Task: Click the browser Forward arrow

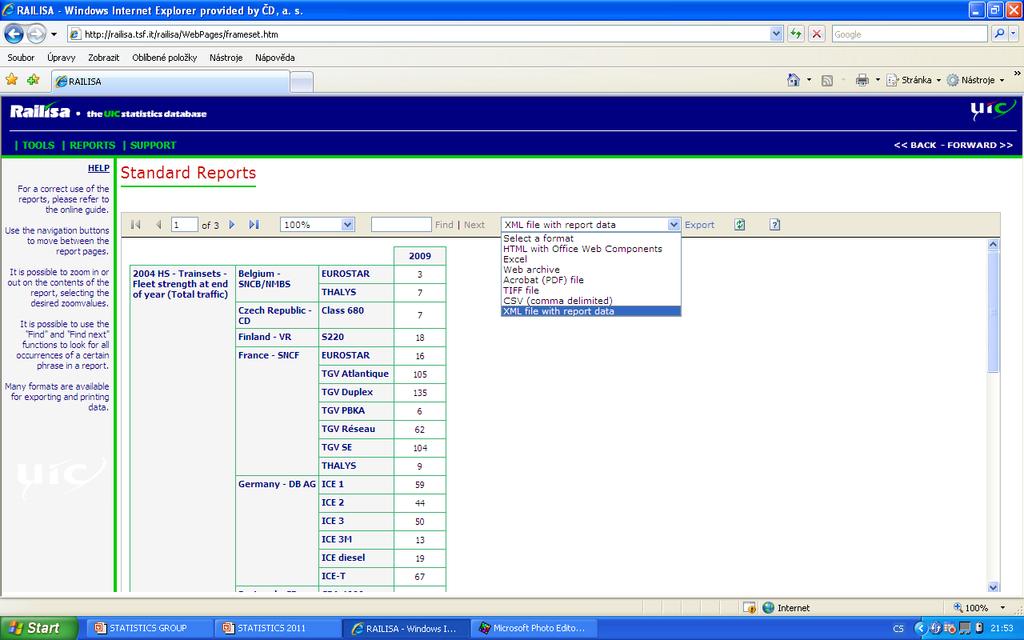Action: (37, 33)
